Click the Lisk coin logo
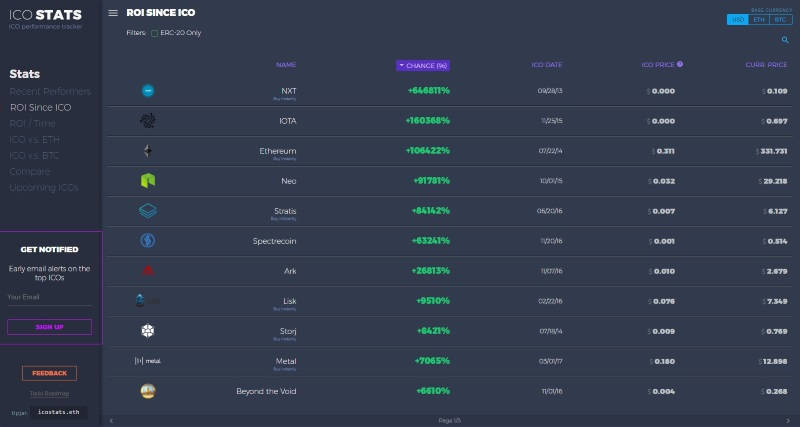This screenshot has width=800, height=427. (x=147, y=301)
